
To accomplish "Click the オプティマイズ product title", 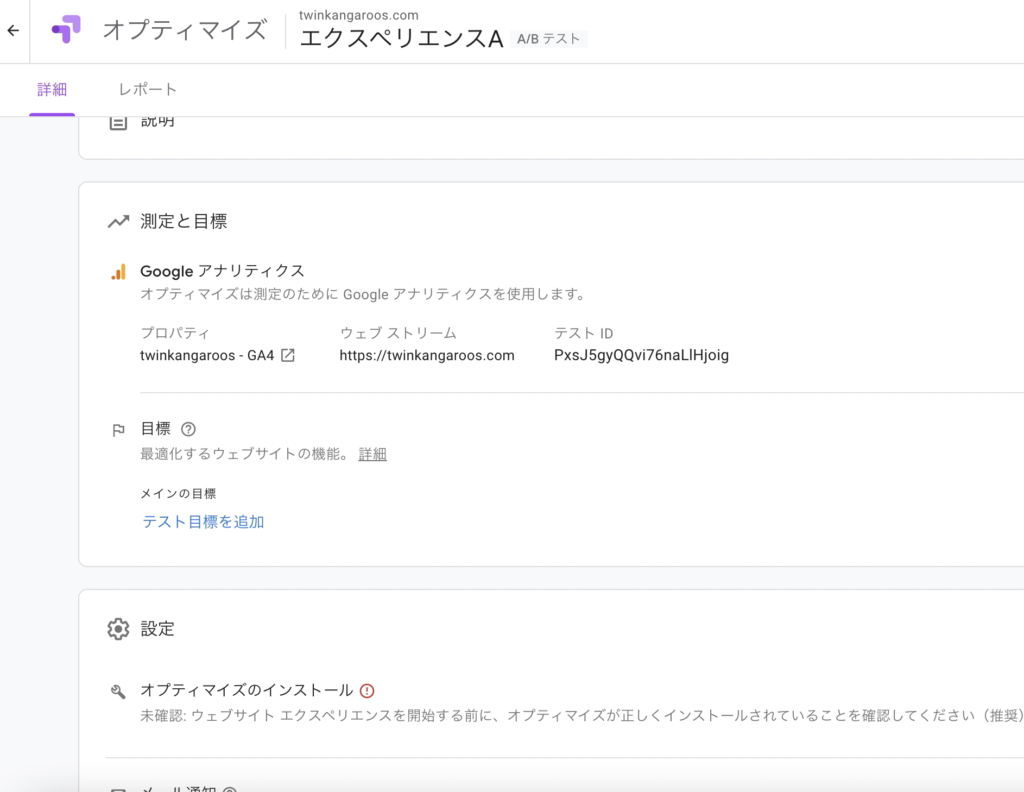I will coord(185,30).
